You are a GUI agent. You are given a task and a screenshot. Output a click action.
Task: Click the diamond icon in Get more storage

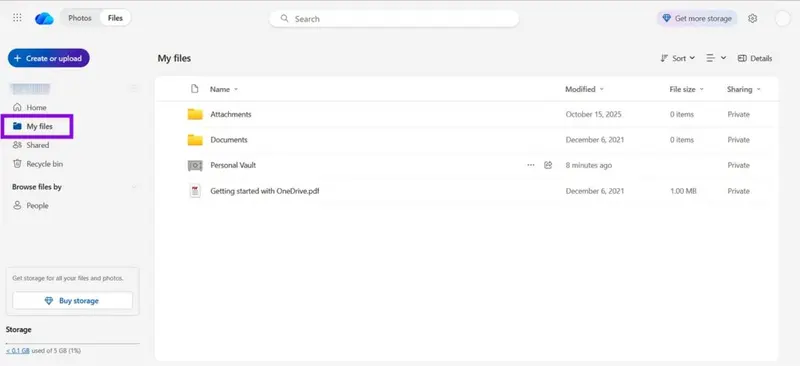coord(666,18)
